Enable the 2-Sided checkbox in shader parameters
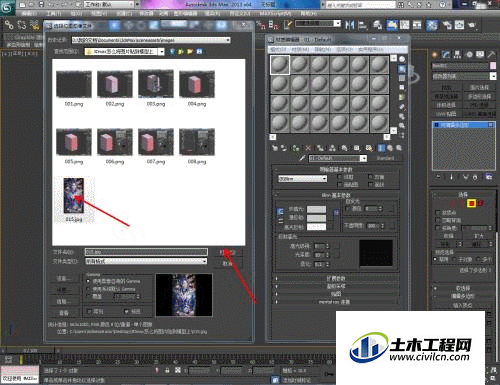 [370, 177]
